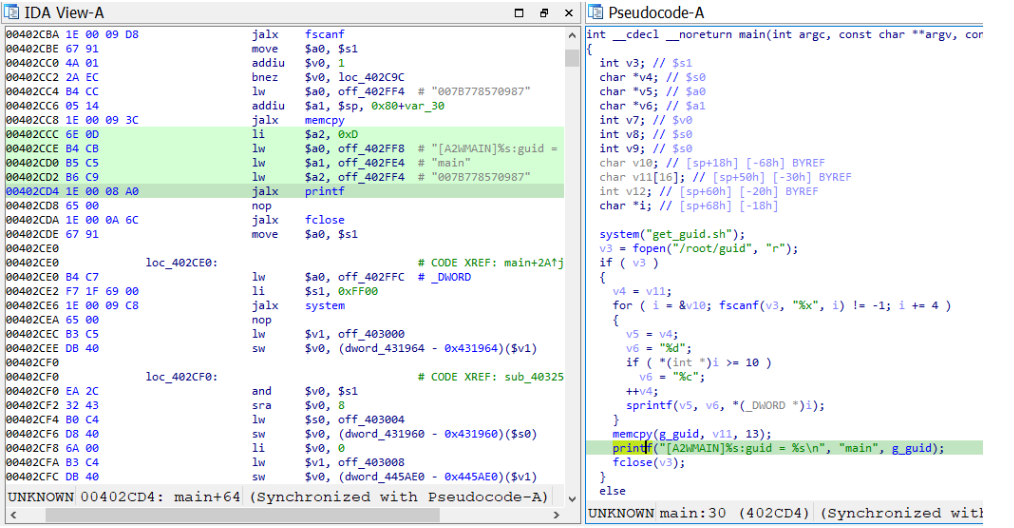Click the "int v8" declaration line

(x=645, y=134)
